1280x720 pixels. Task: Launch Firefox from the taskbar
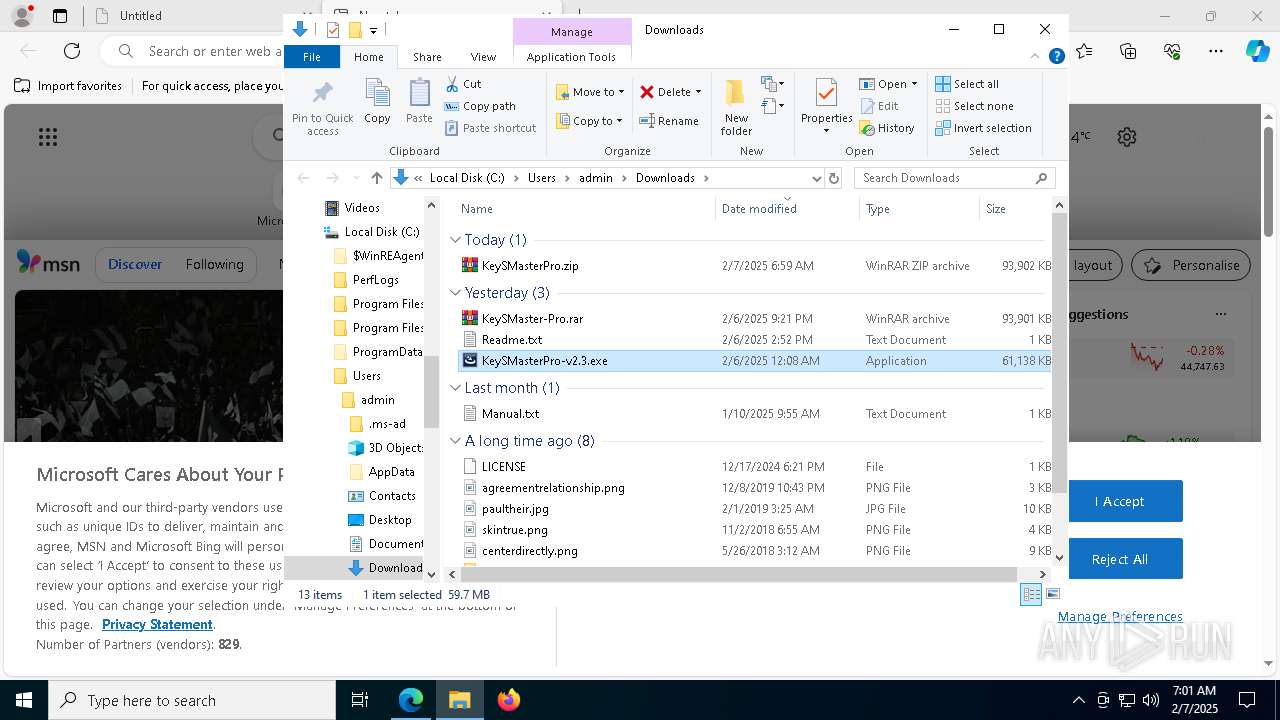coord(509,700)
